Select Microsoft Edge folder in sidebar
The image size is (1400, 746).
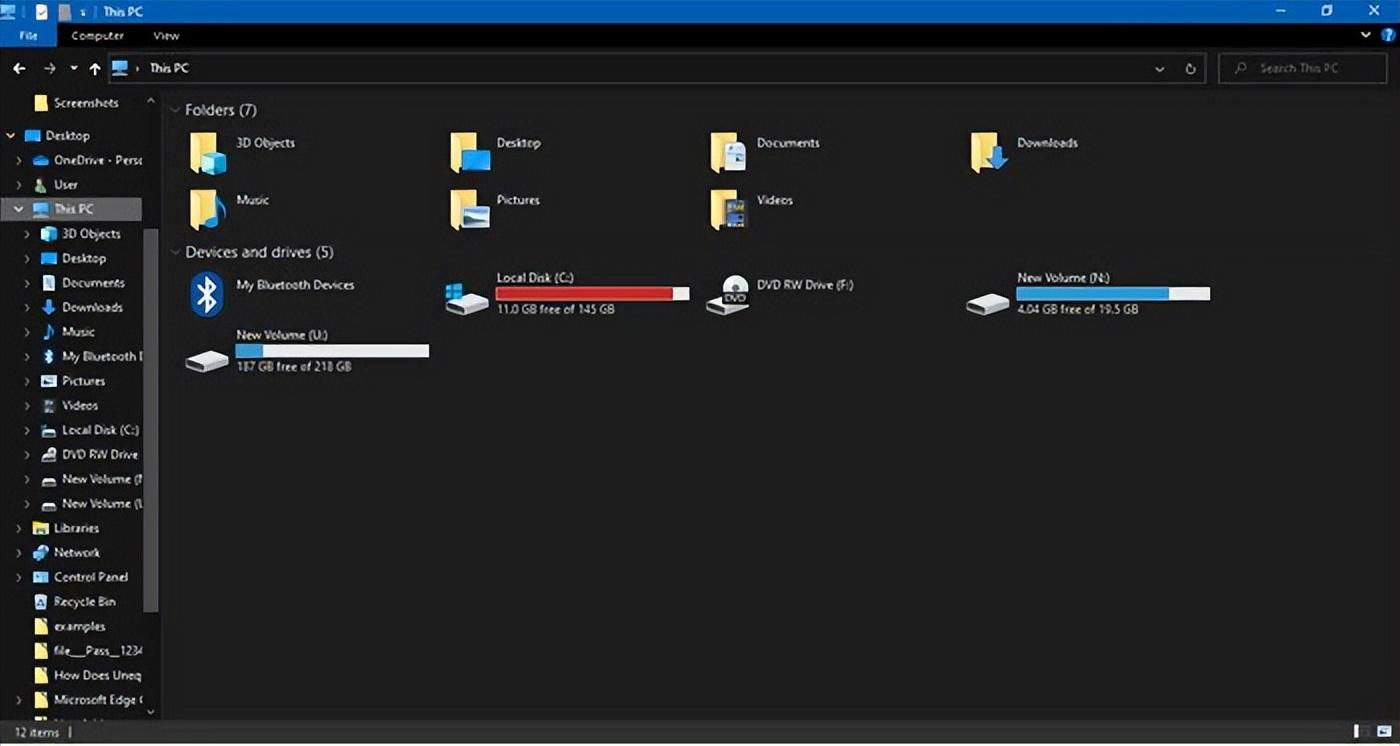[88, 700]
